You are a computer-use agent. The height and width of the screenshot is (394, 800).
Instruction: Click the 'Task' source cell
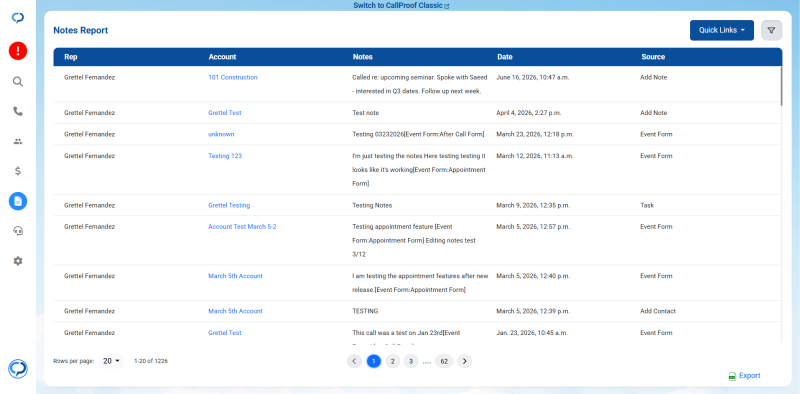[647, 205]
